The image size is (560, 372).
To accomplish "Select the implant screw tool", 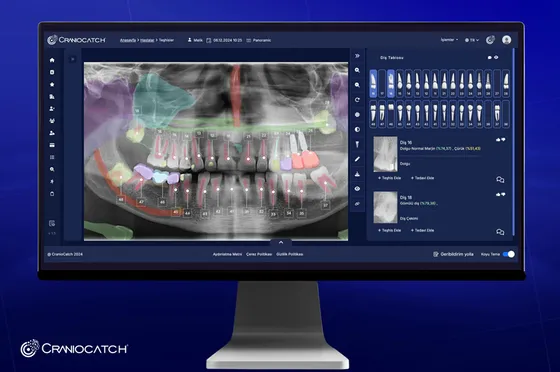I will (357, 144).
